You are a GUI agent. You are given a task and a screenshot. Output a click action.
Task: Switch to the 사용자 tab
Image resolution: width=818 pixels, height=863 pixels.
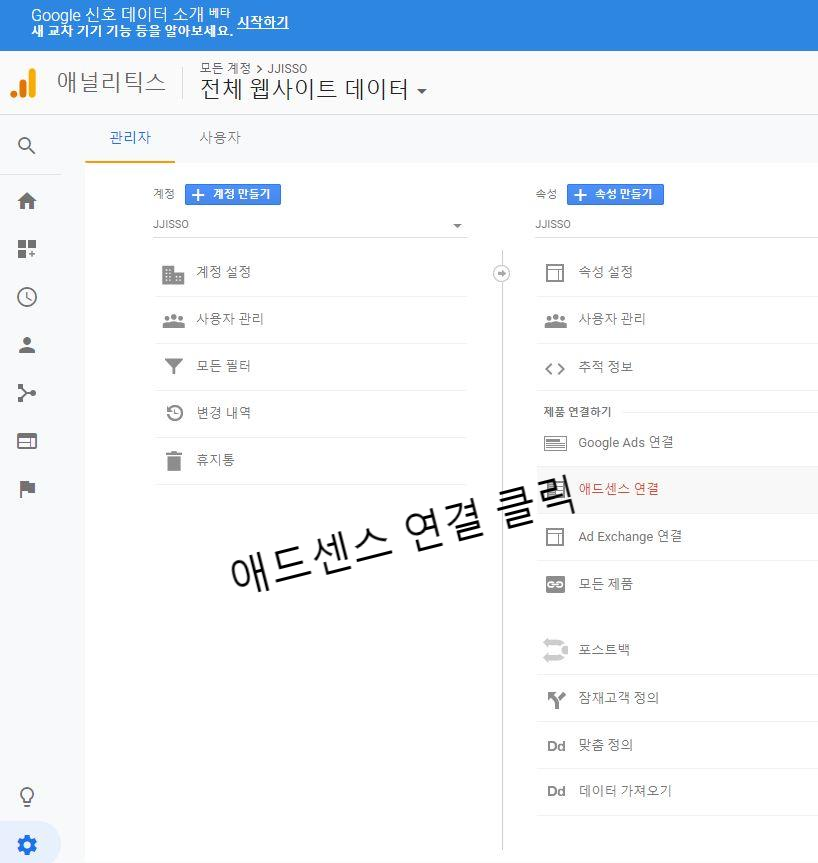pyautogui.click(x=220, y=138)
